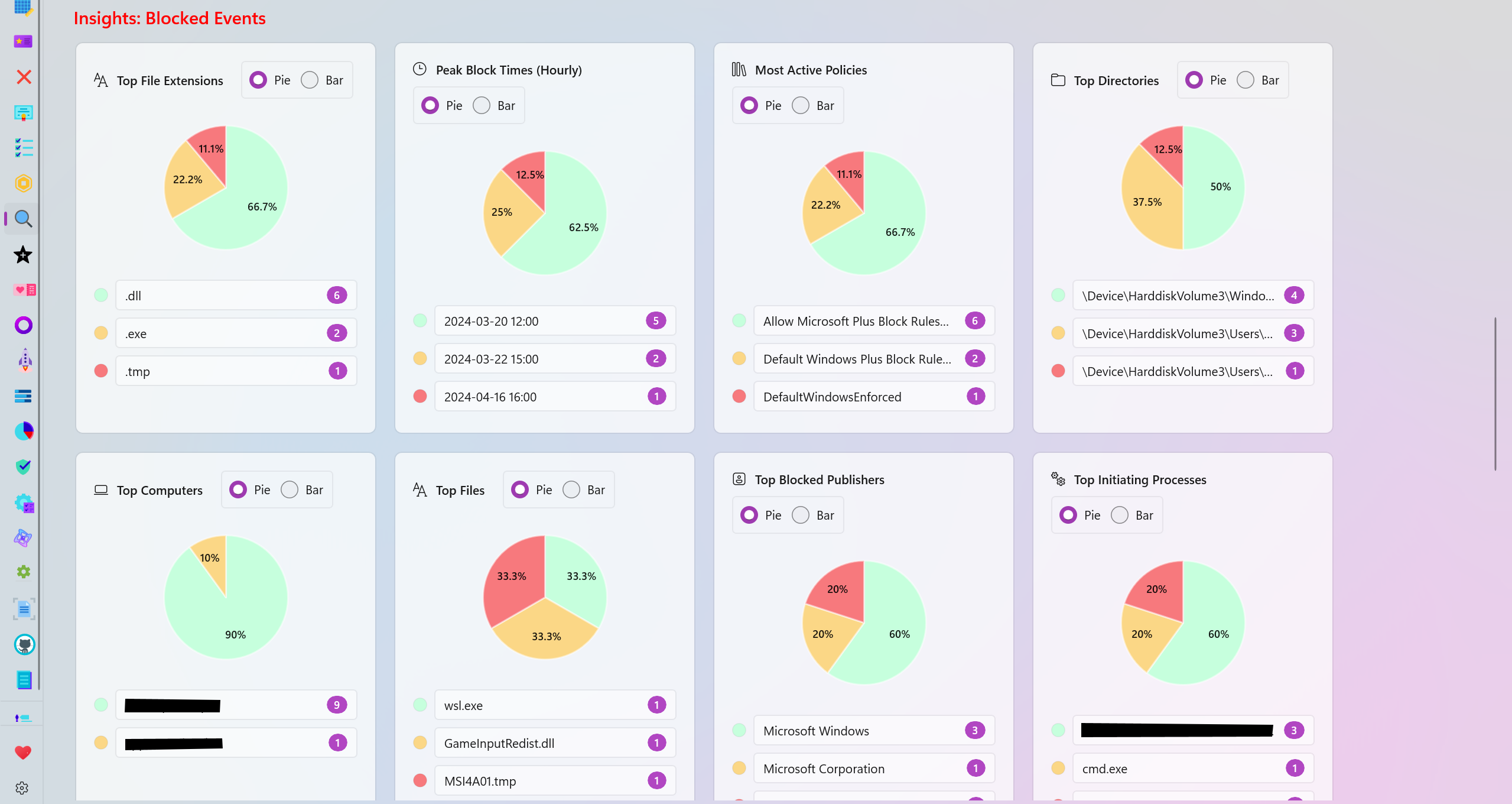Screen dimensions: 1512x804
Task: Switch Top File Extensions to Bar
Action: click(310, 80)
